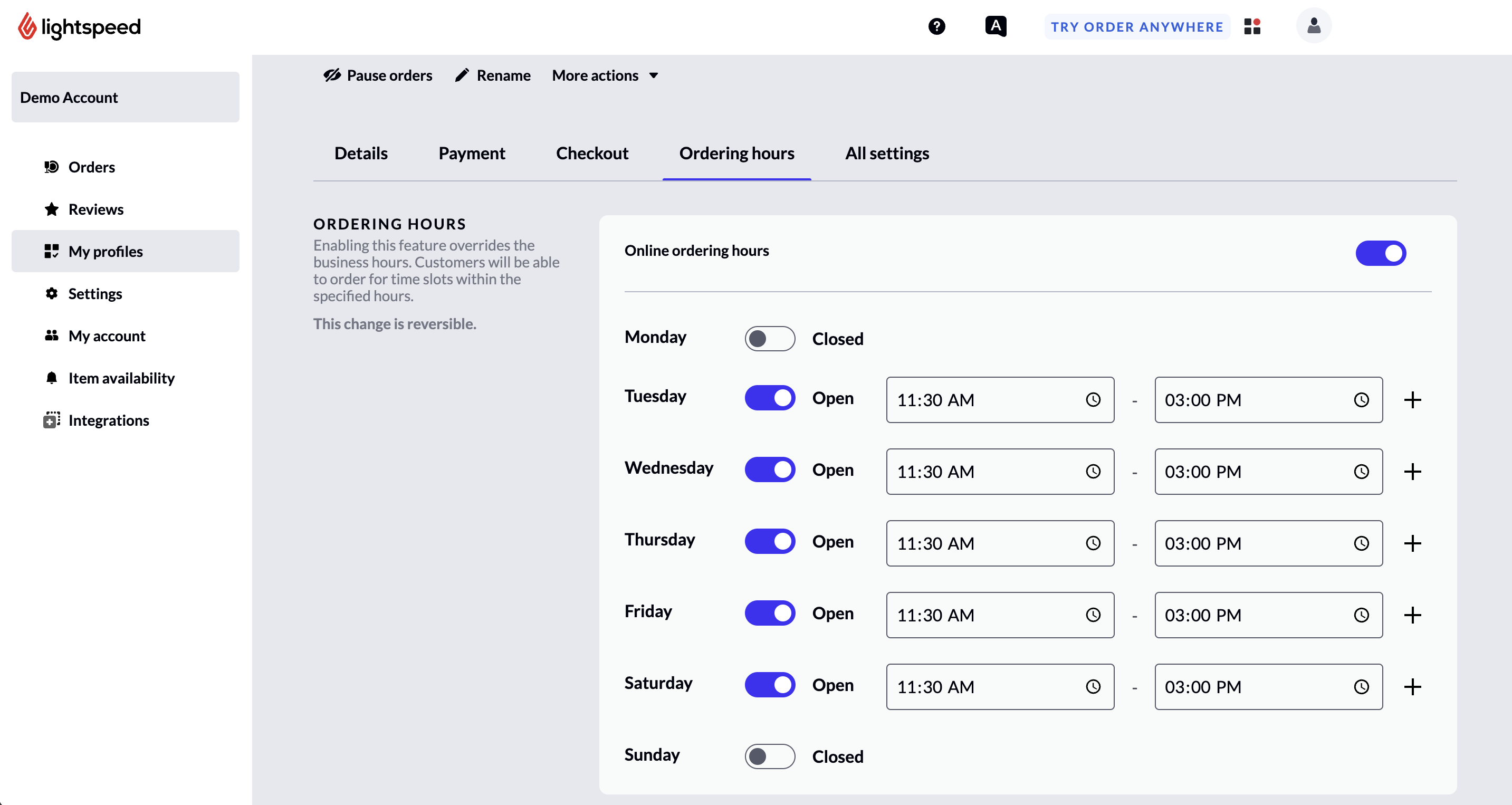Viewport: 1512px width, 805px height.
Task: Turn off Tuesday ordering toggle
Action: 770,398
